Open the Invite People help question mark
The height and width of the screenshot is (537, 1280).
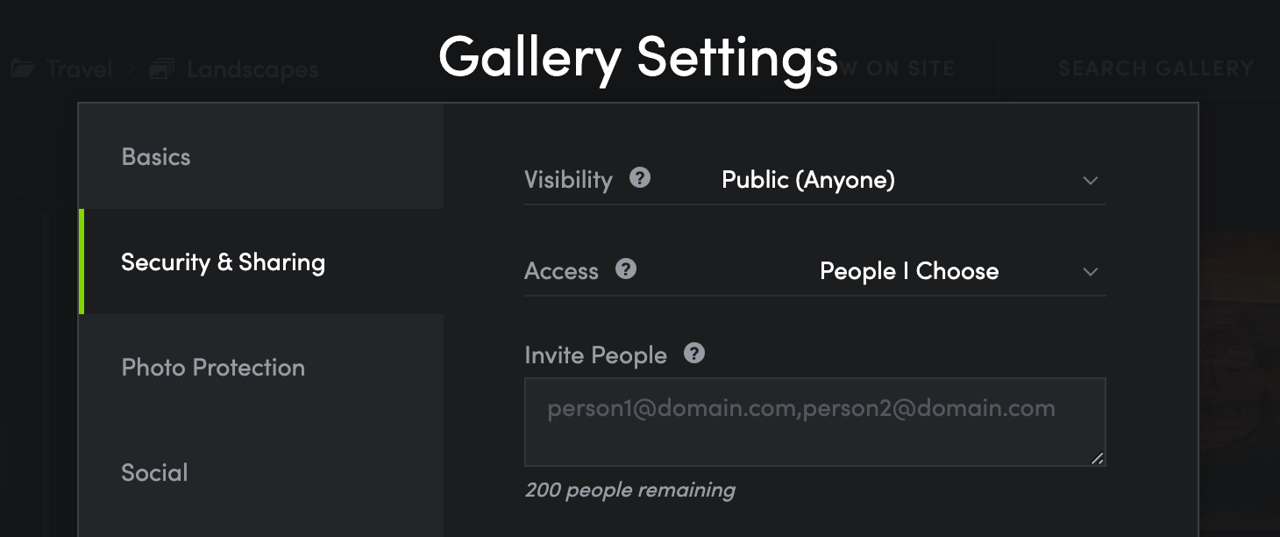(x=694, y=353)
